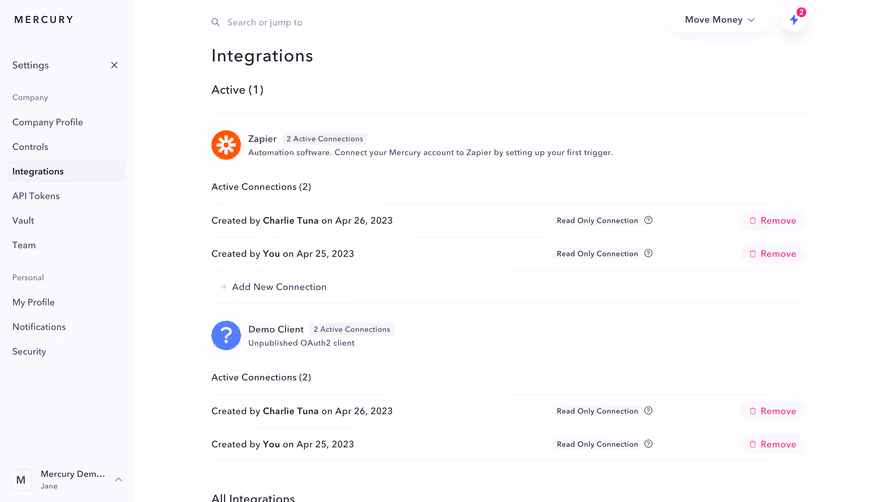The height and width of the screenshot is (502, 885).
Task: Add New Connection to Zapier
Action: [x=274, y=287]
